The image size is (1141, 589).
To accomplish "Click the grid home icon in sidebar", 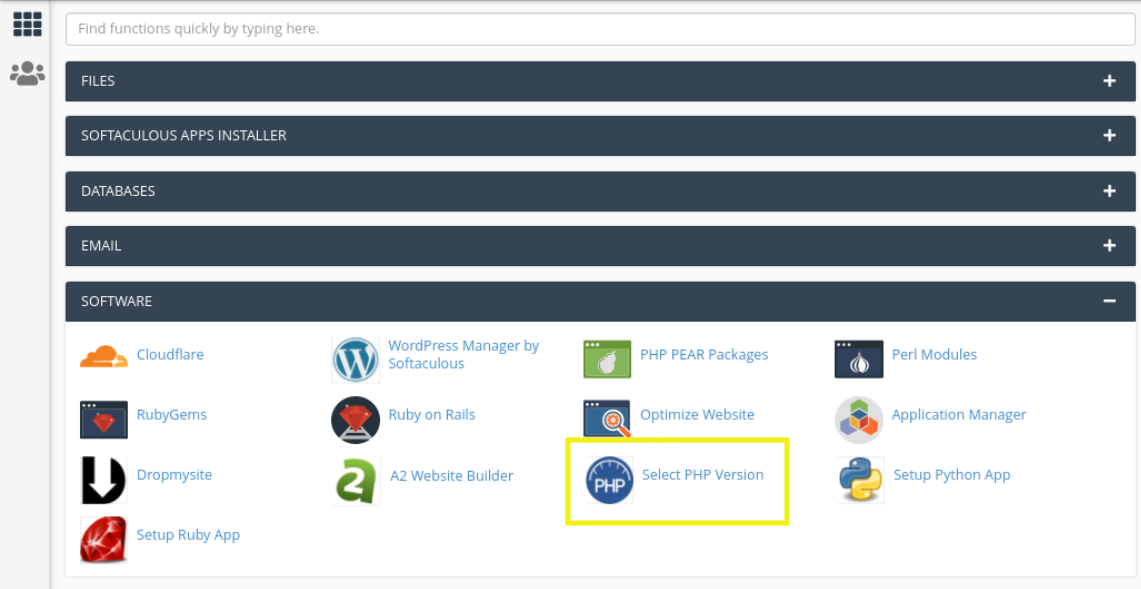I will [x=27, y=24].
